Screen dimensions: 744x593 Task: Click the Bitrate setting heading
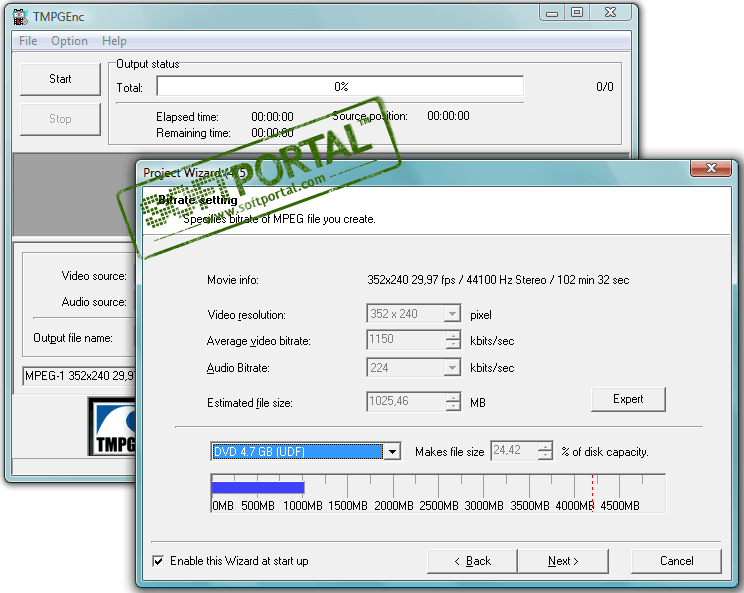(197, 200)
